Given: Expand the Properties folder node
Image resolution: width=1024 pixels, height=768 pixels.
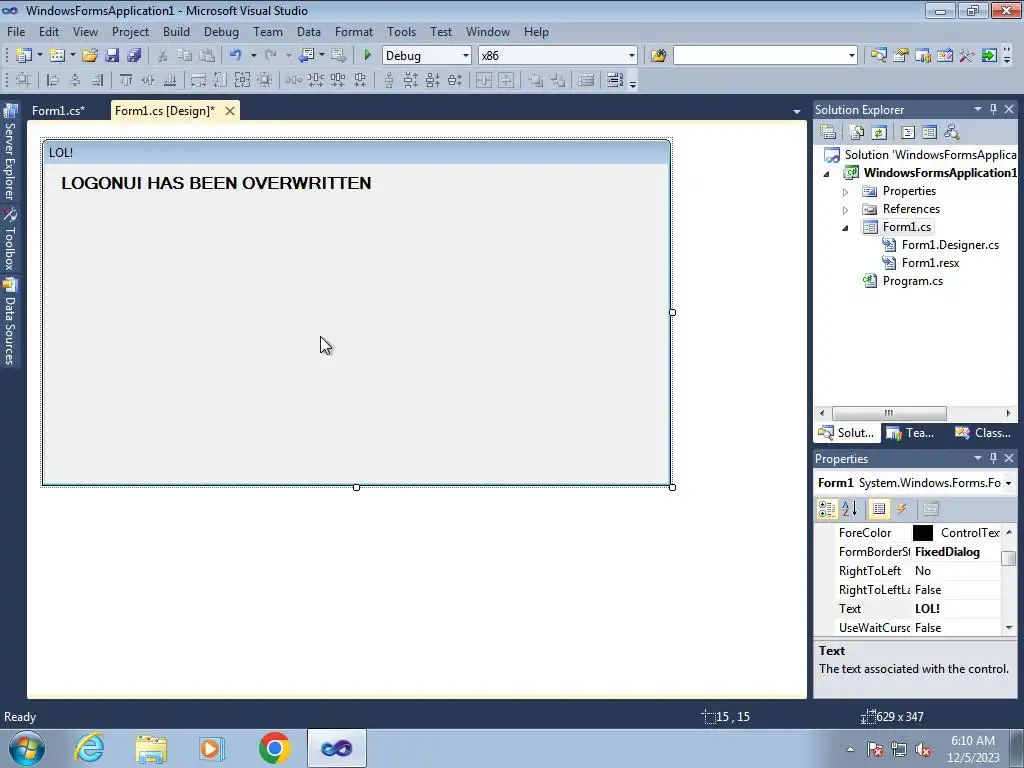Looking at the screenshot, I should [x=845, y=192].
